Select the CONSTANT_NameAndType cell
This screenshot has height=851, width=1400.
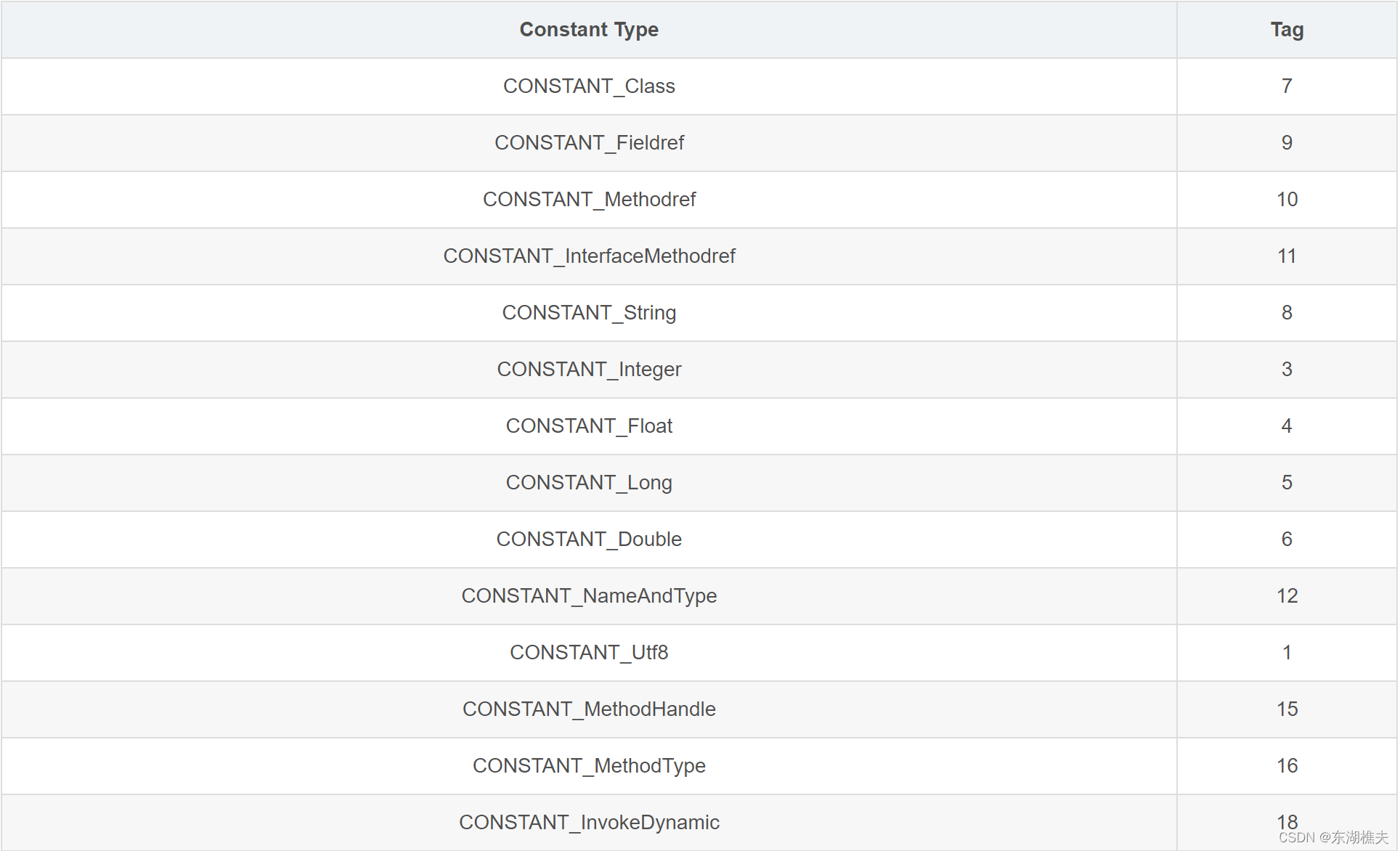pyautogui.click(x=589, y=596)
